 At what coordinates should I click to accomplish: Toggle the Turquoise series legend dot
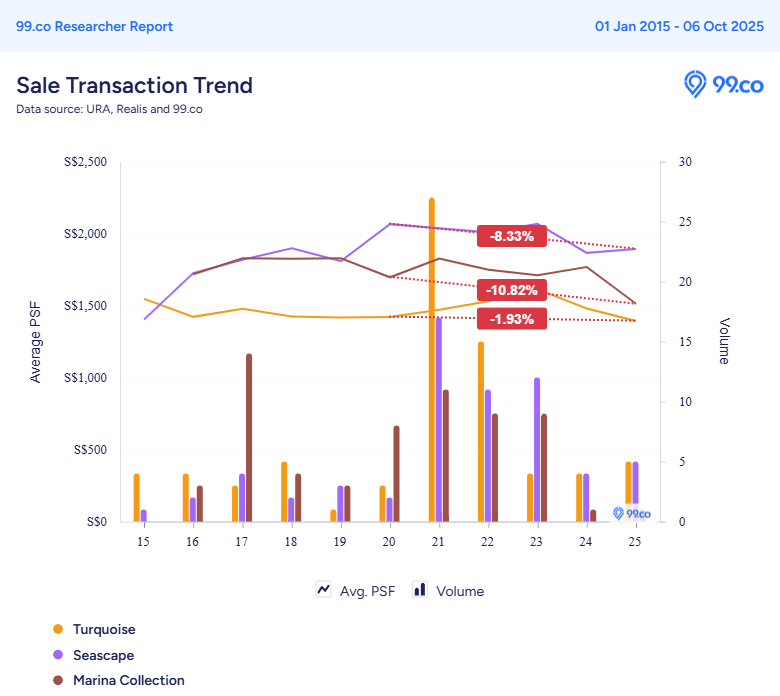point(58,629)
